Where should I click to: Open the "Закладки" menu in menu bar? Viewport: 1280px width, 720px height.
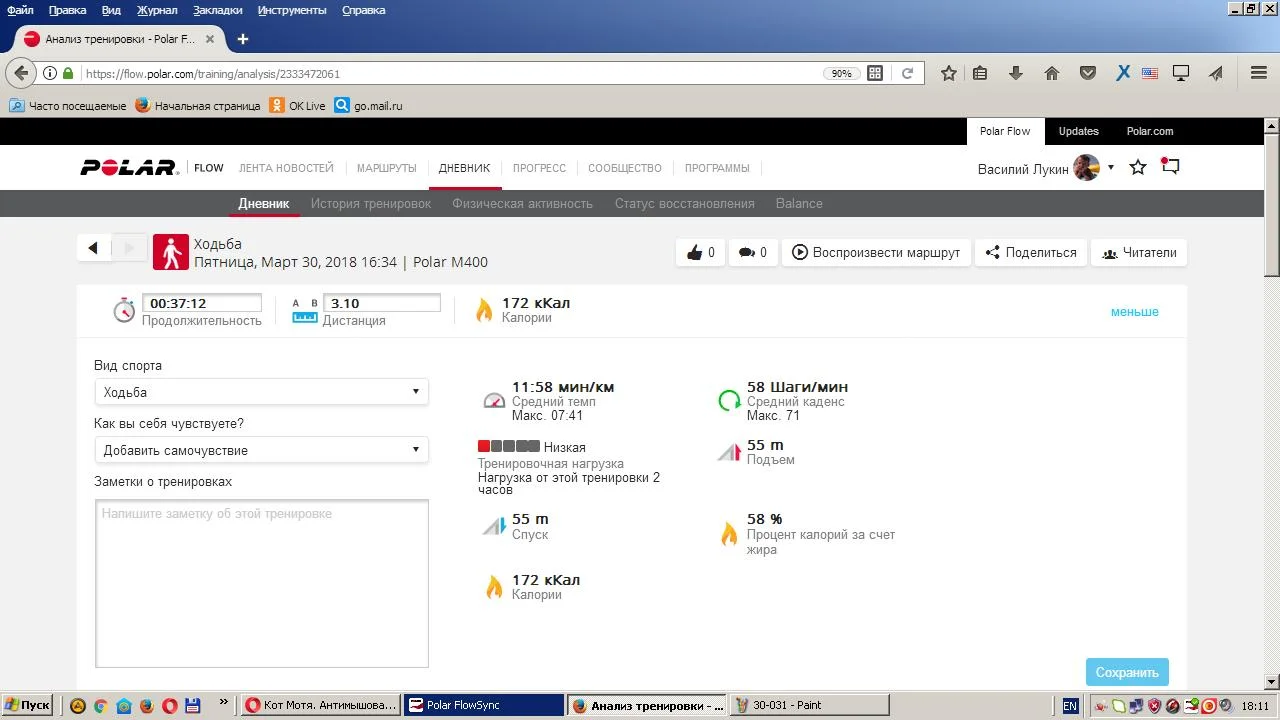(220, 10)
